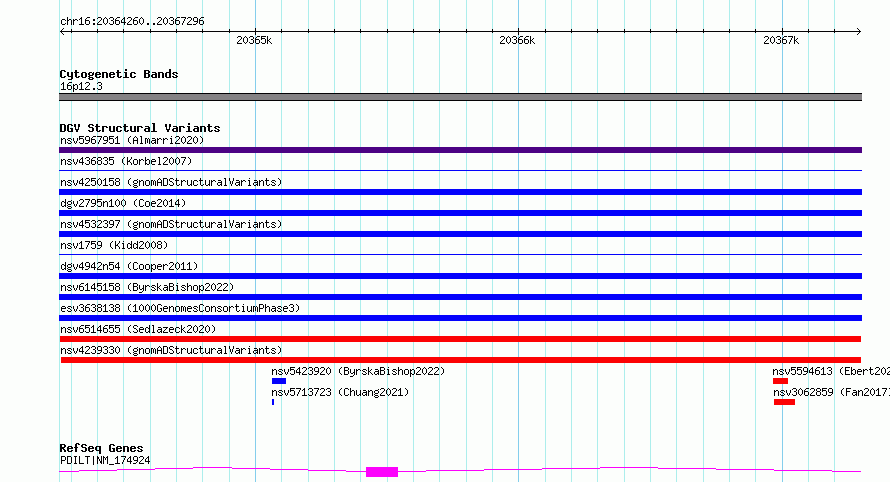Click the 20365k ruler tick label
Viewport: 890px width, 482px height.
254,40
